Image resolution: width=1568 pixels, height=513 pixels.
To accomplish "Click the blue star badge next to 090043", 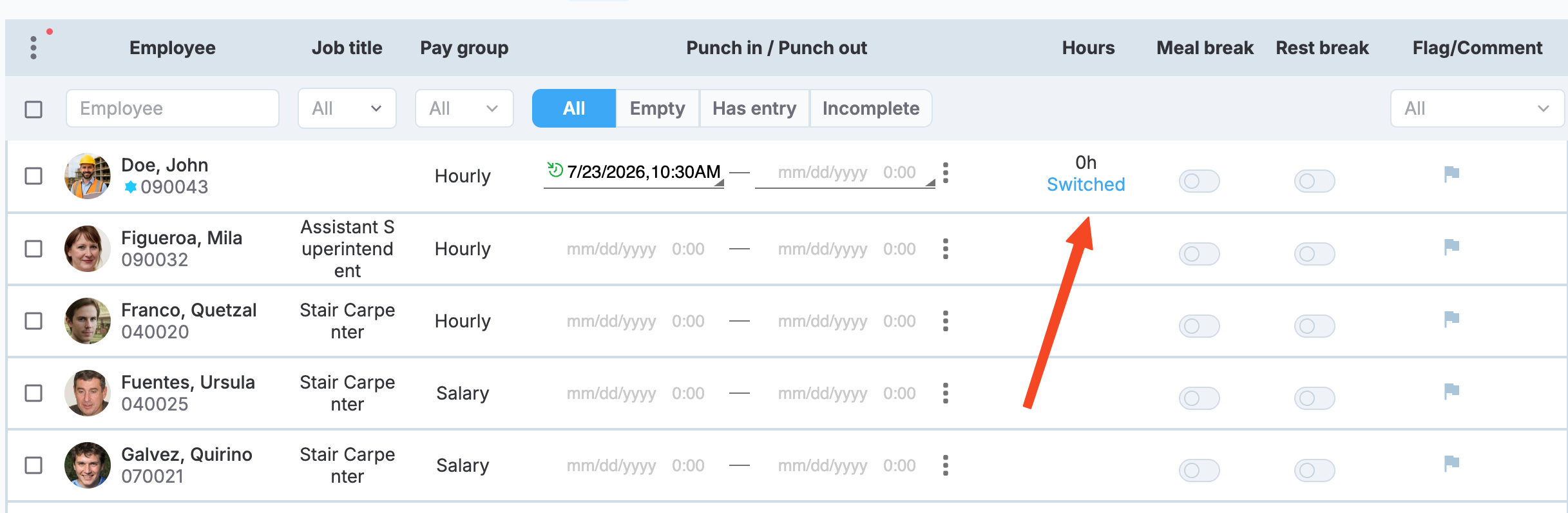I will click(130, 187).
